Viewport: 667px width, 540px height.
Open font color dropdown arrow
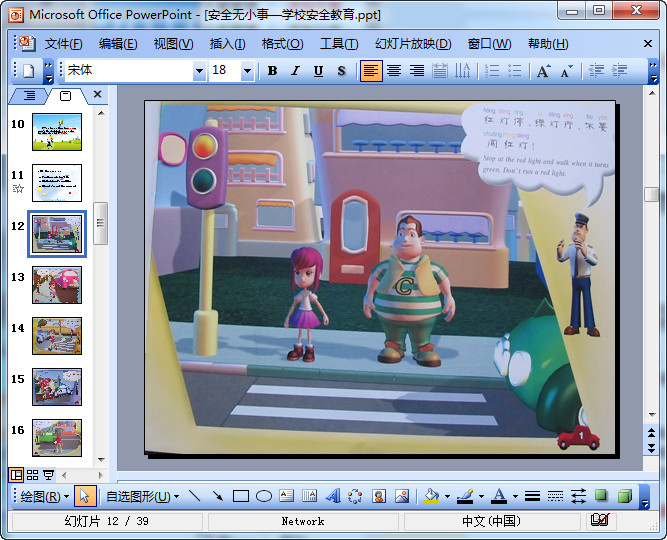[515, 496]
